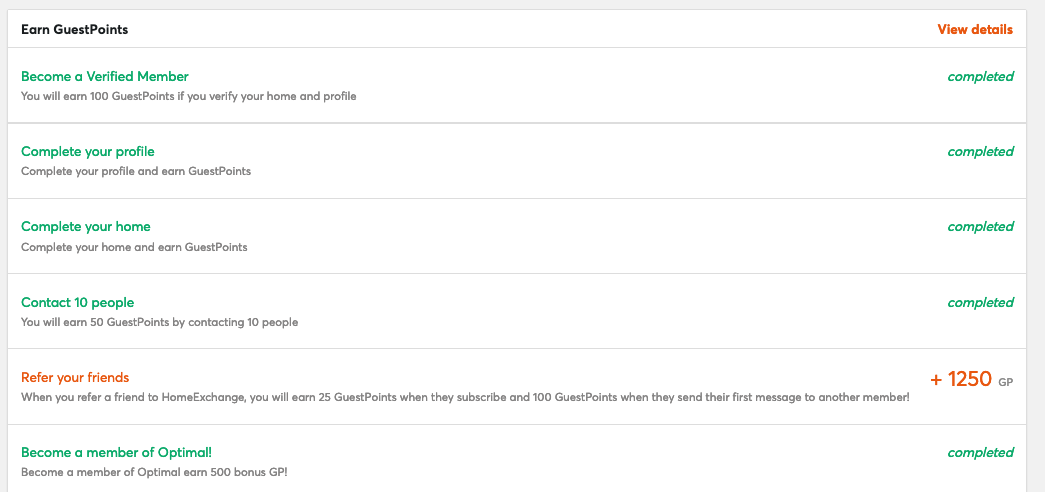1045x492 pixels.
Task: Click the Refer your friends link
Action: coord(75,377)
